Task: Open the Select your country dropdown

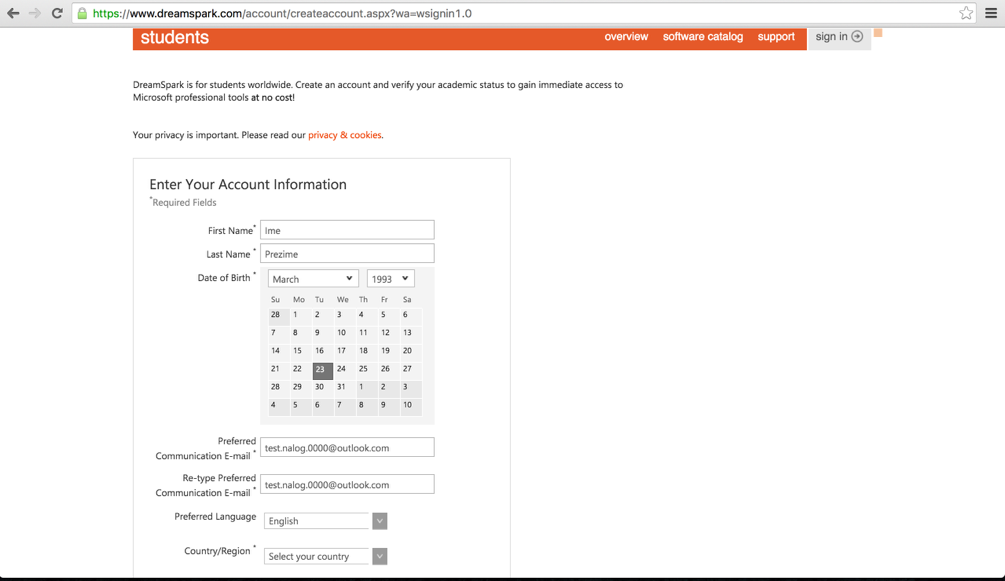Action: tap(325, 556)
